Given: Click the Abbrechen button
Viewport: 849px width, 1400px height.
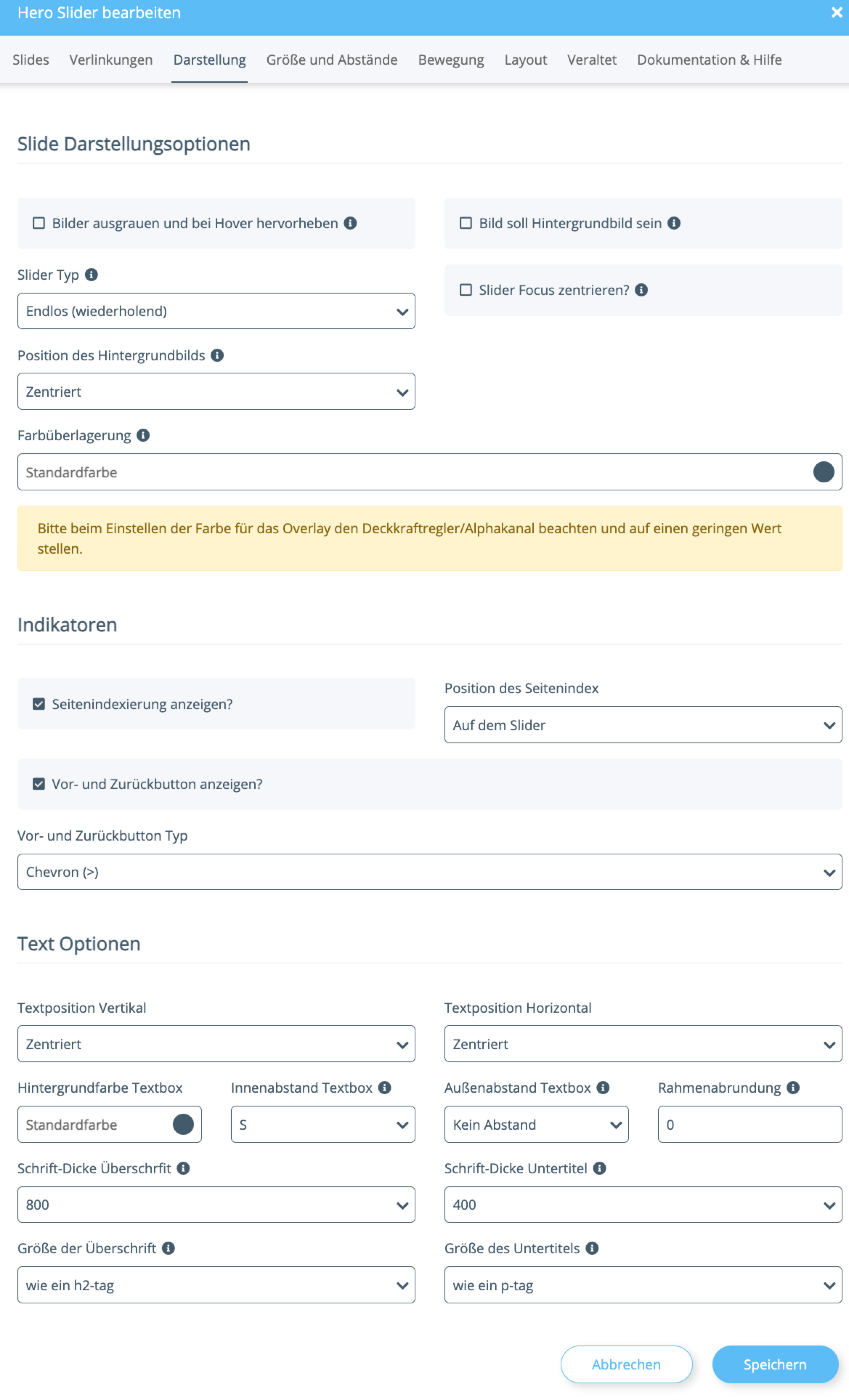Looking at the screenshot, I should (626, 1364).
